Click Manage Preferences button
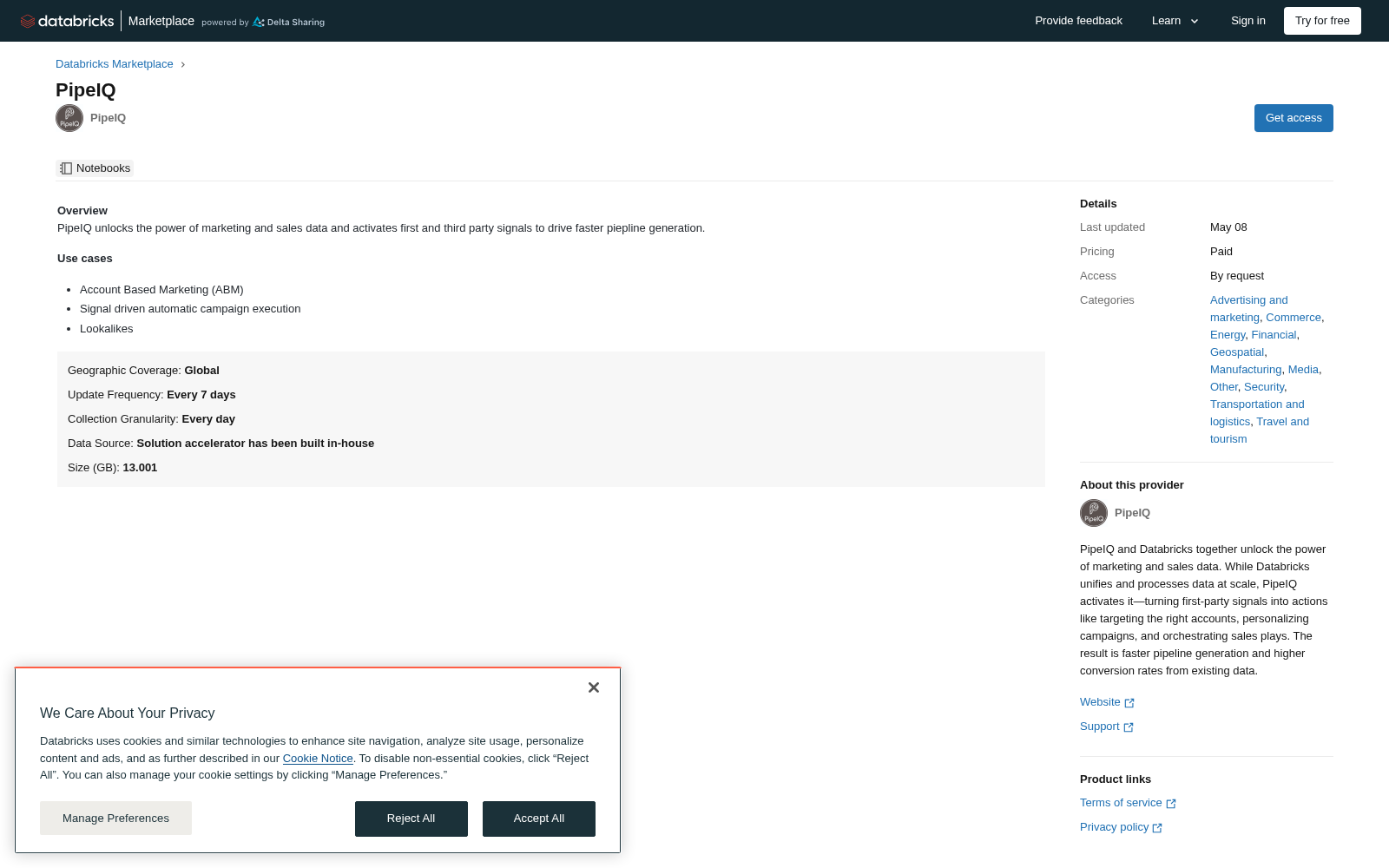The width and height of the screenshot is (1389, 868). click(x=115, y=819)
